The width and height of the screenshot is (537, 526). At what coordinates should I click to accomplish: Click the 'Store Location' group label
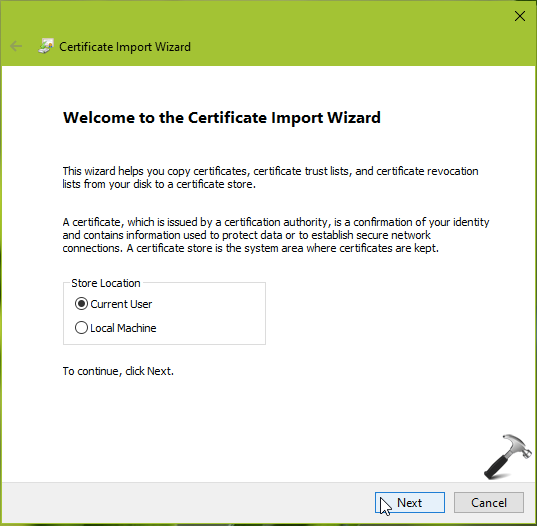tap(106, 283)
